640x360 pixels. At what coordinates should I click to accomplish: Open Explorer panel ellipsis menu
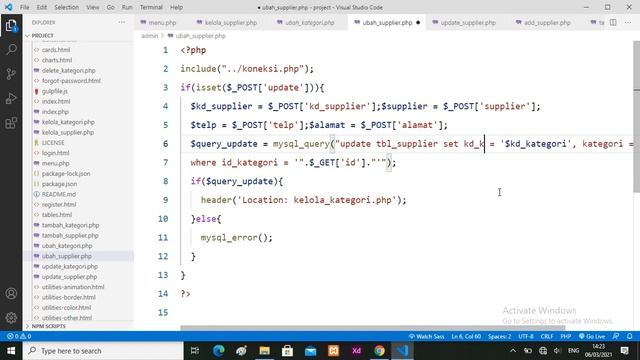[x=122, y=22]
